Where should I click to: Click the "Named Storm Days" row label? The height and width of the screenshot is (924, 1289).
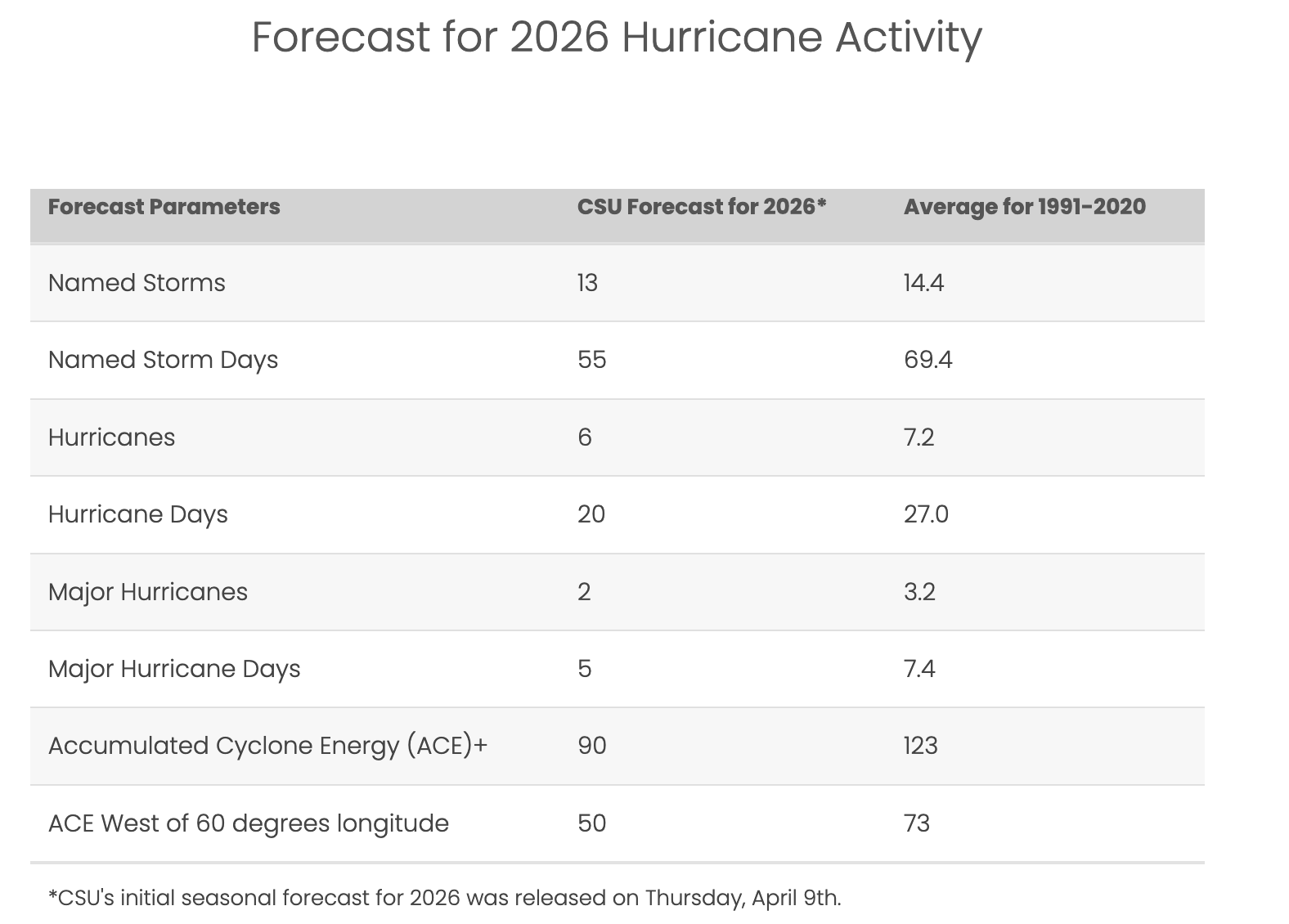pos(163,360)
